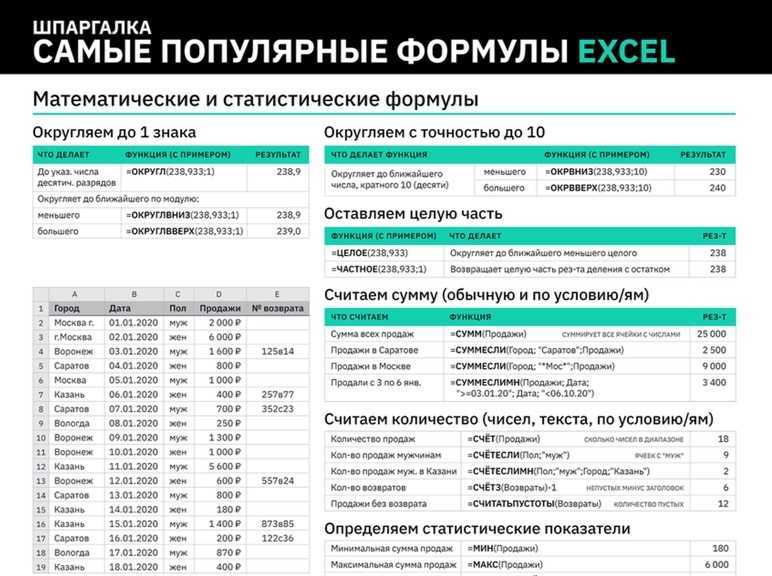Image resolution: width=772 pixels, height=576 pixels.
Task: Click the =СЧЁТЗ(Возвраты)-1 formula
Action: [x=512, y=487]
